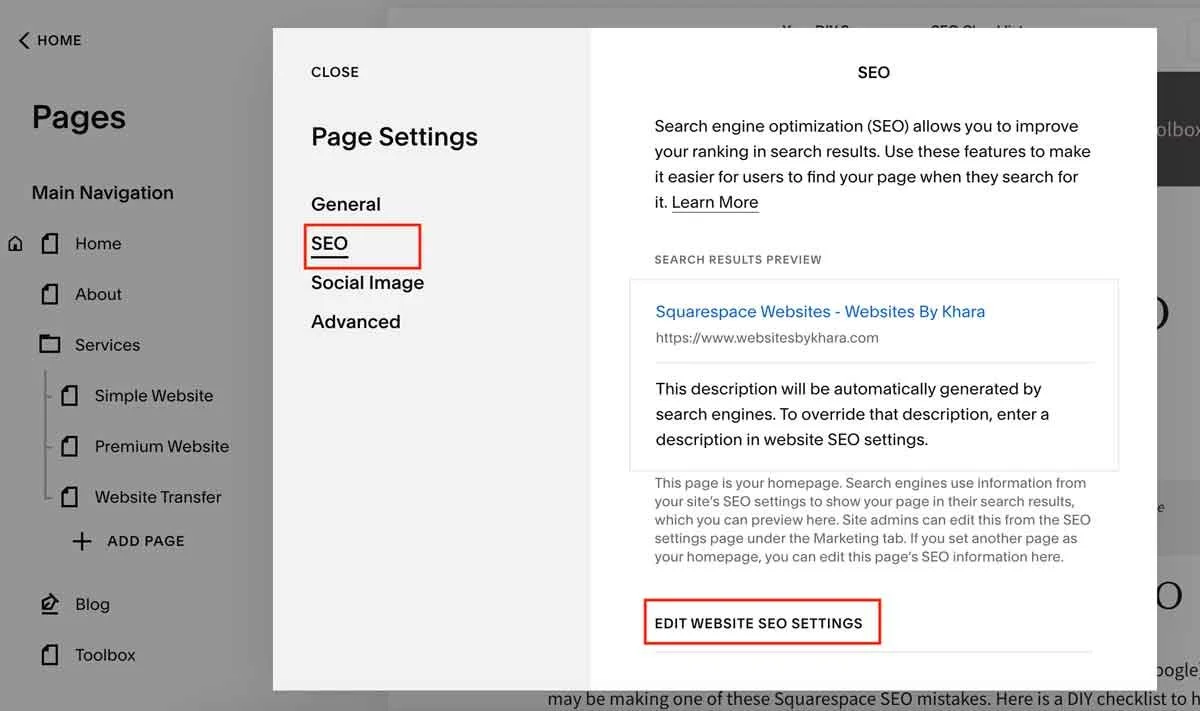Screen dimensions: 1200x711
Task: Open the Advanced tab
Action: tap(355, 322)
